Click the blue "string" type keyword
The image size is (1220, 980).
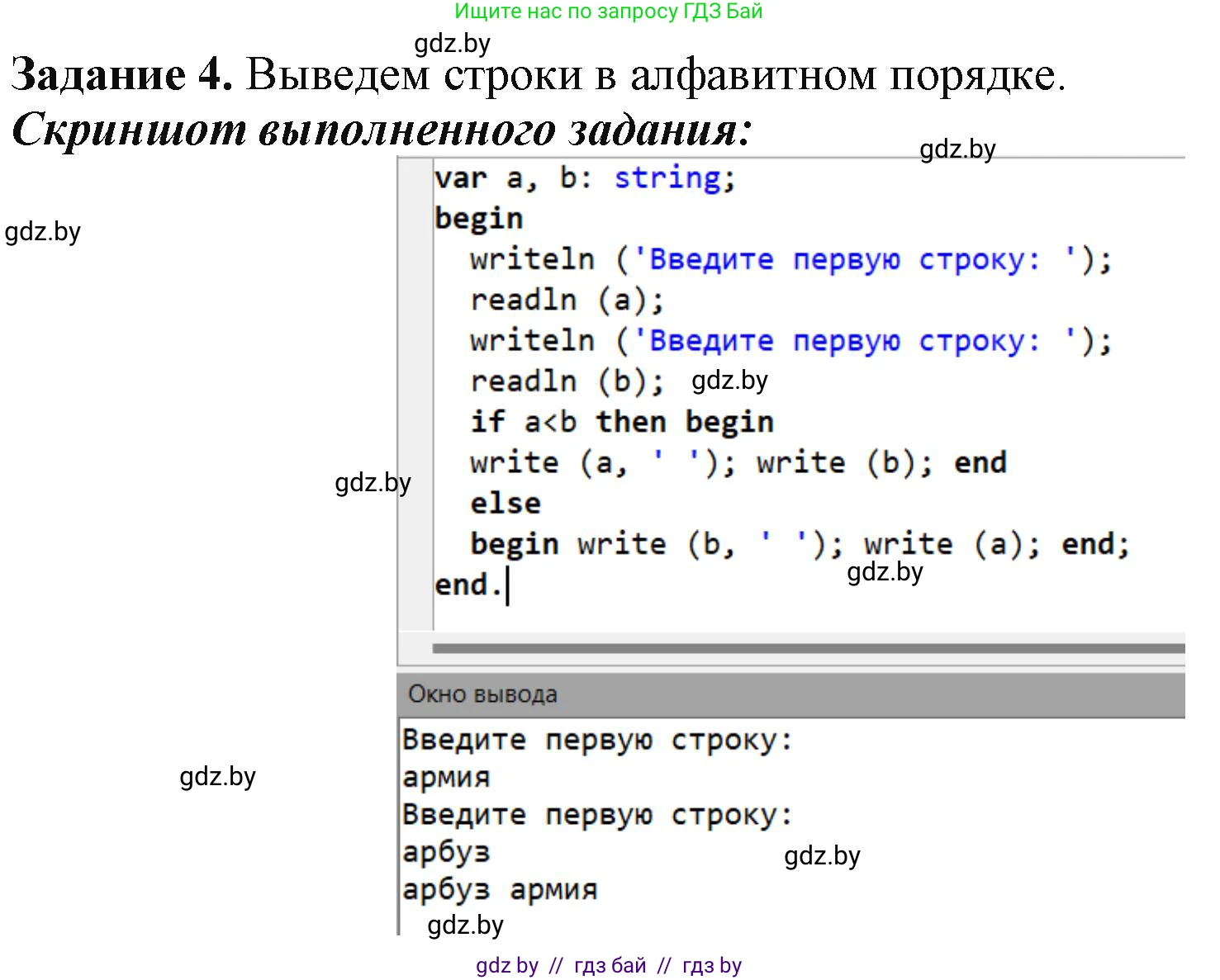(667, 178)
